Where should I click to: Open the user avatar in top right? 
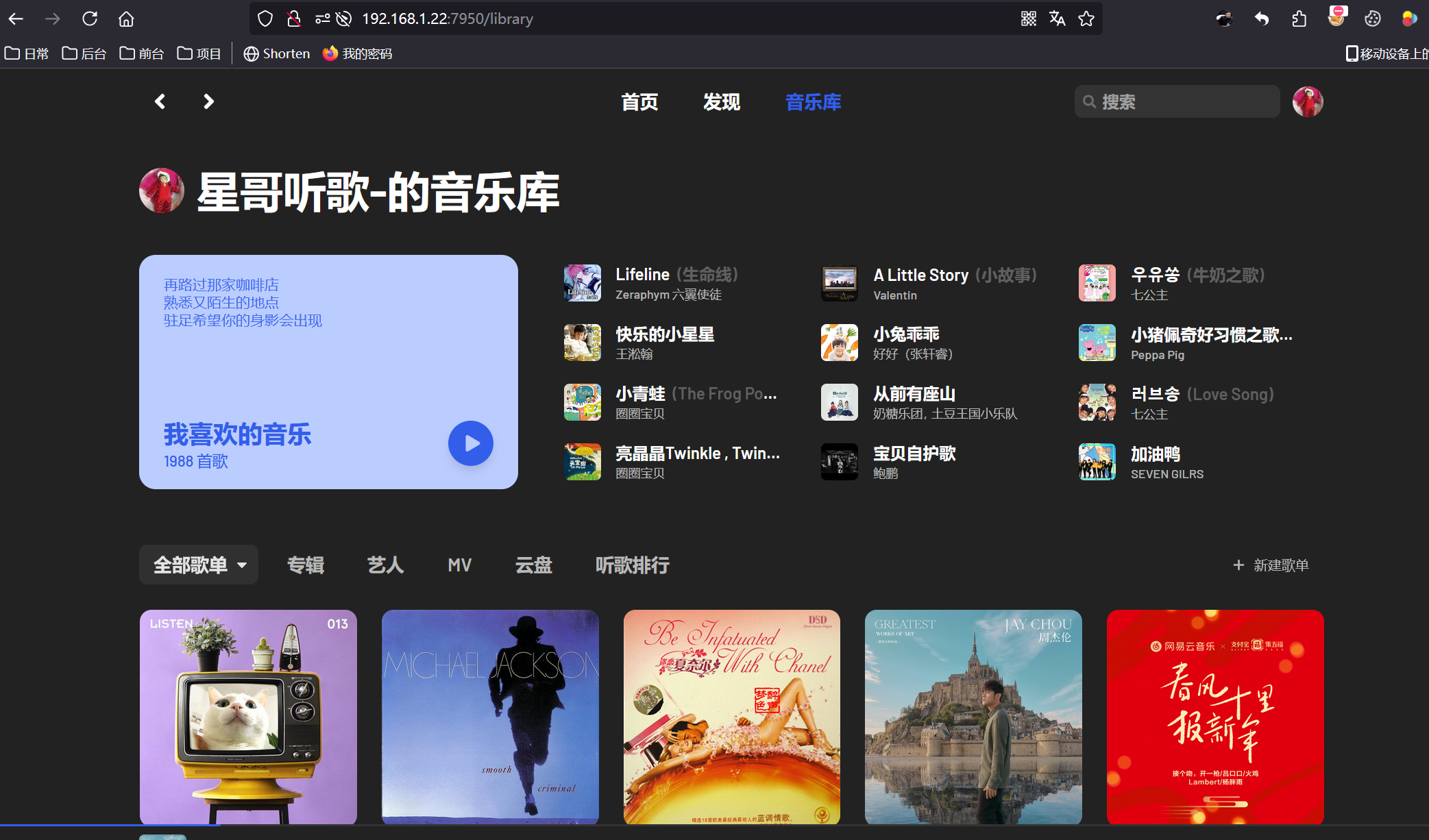[x=1307, y=102]
